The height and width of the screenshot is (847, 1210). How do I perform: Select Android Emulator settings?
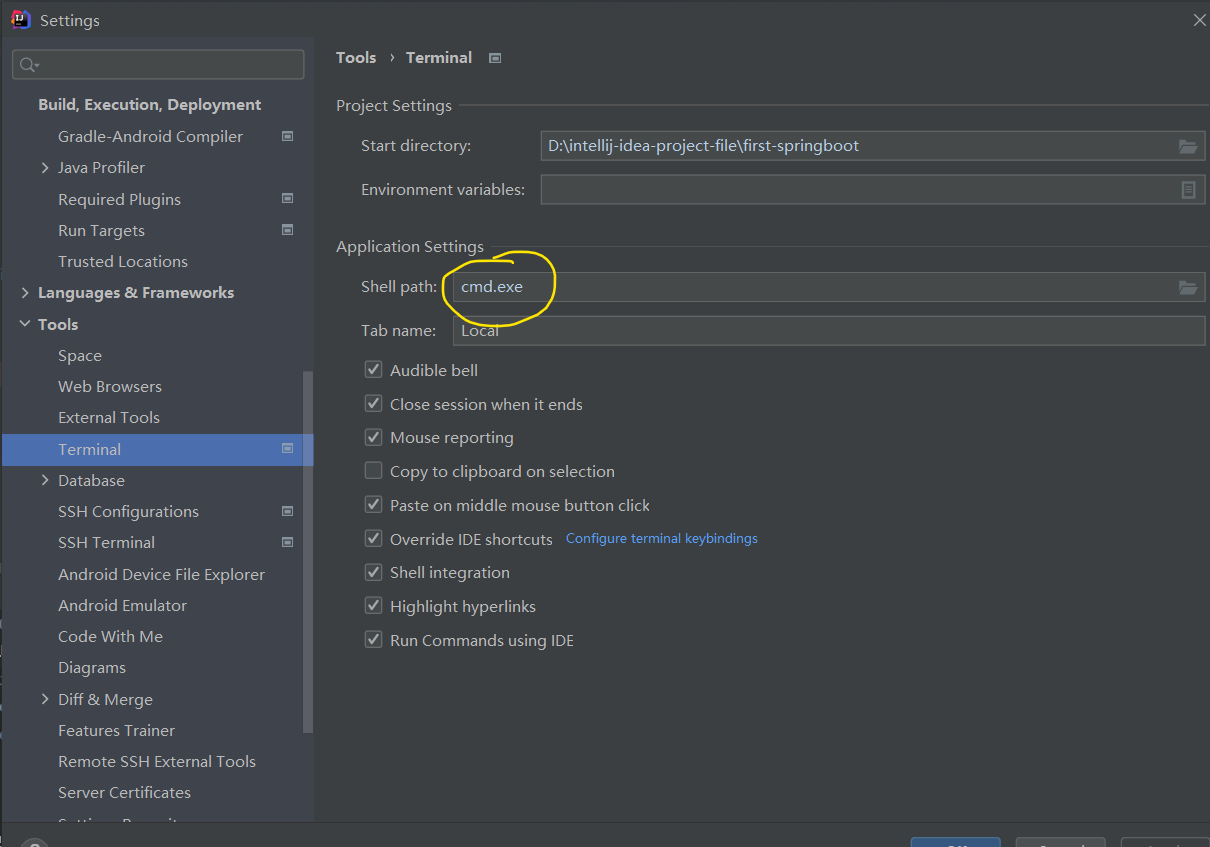tap(122, 605)
